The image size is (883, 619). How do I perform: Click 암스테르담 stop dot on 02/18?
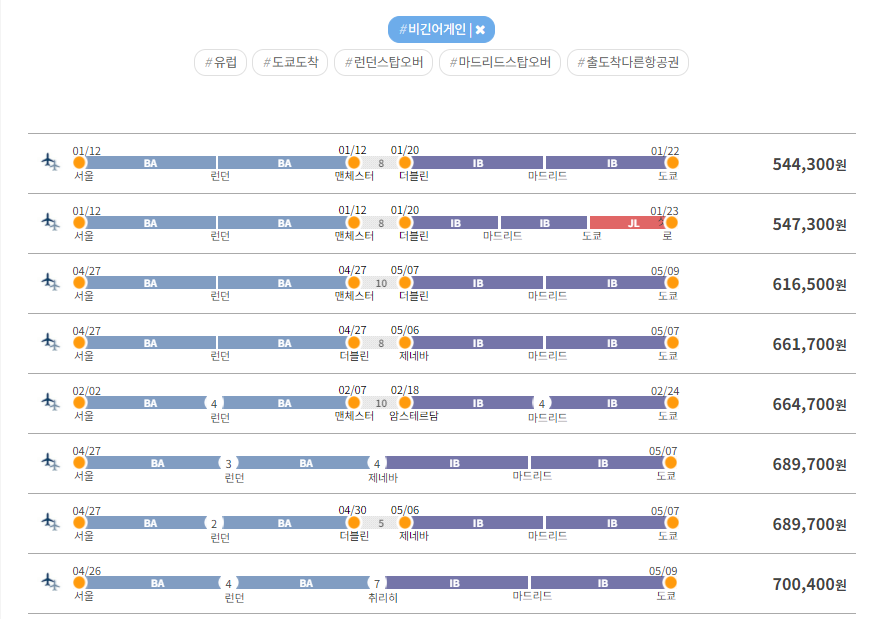click(405, 403)
